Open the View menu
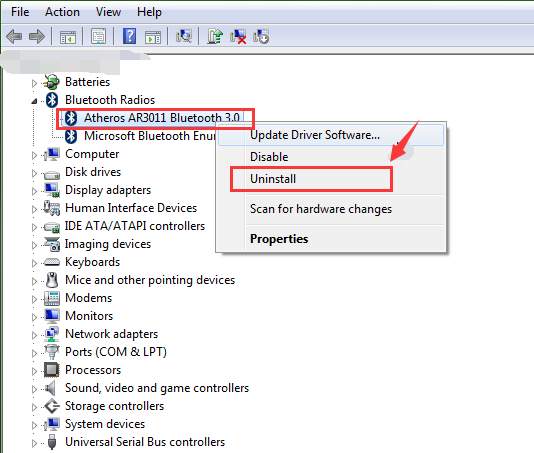Image resolution: width=534 pixels, height=453 pixels. coord(108,12)
